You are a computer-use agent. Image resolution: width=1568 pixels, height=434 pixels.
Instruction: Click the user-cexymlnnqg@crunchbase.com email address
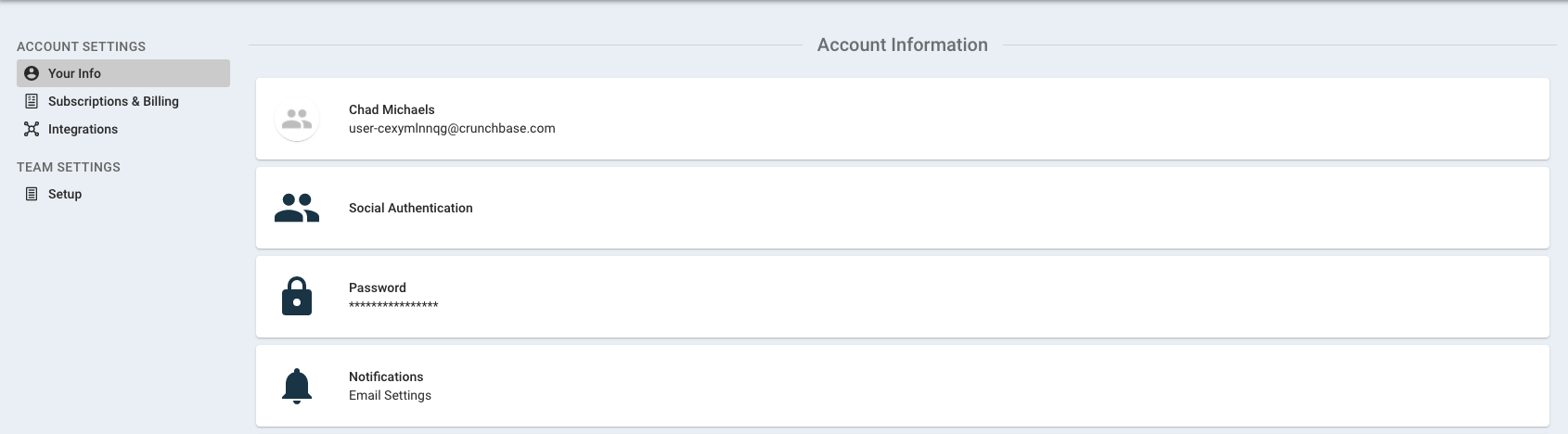(452, 128)
